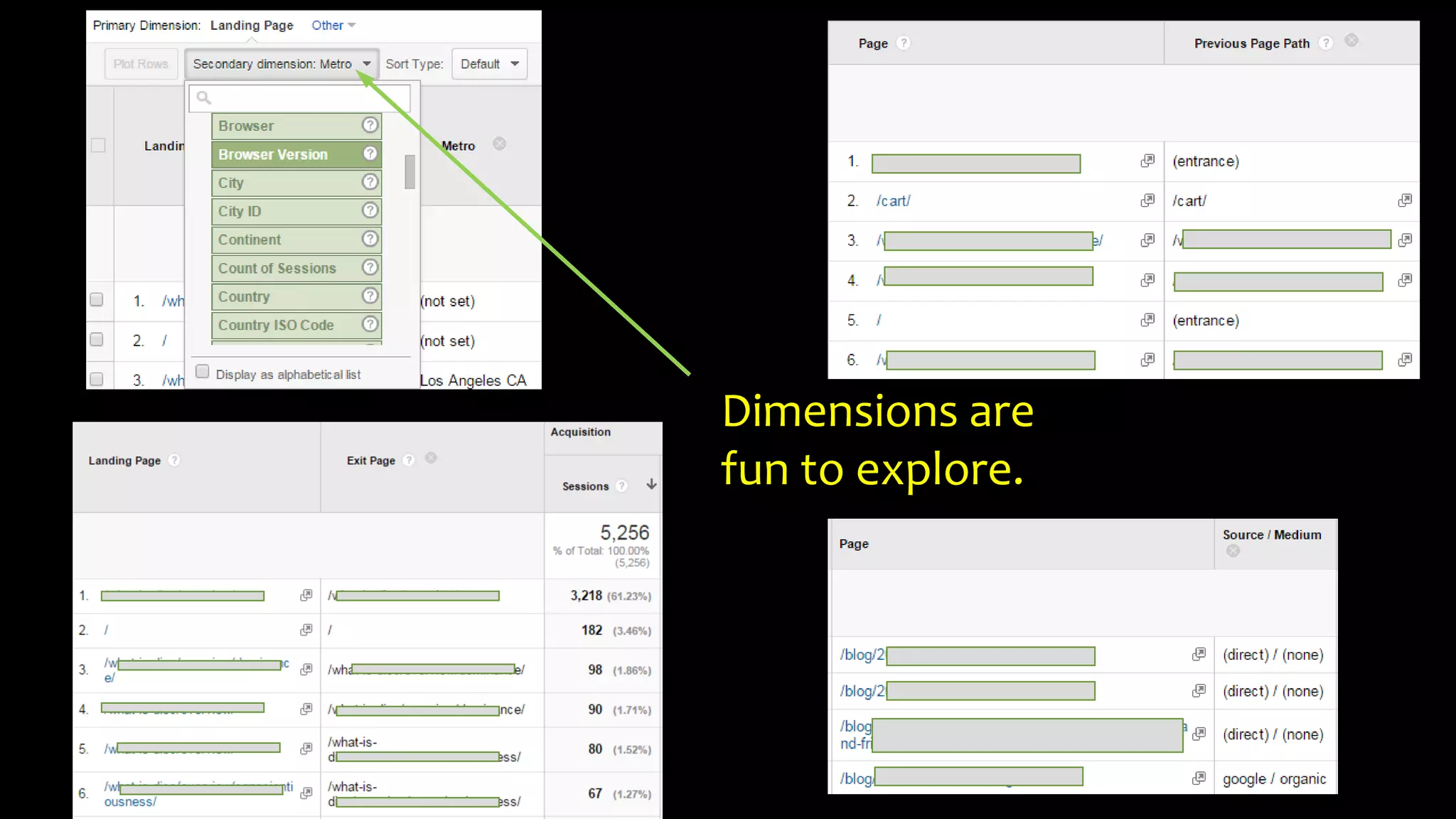
Task: Open help icon beside Sessions header
Action: pos(622,486)
